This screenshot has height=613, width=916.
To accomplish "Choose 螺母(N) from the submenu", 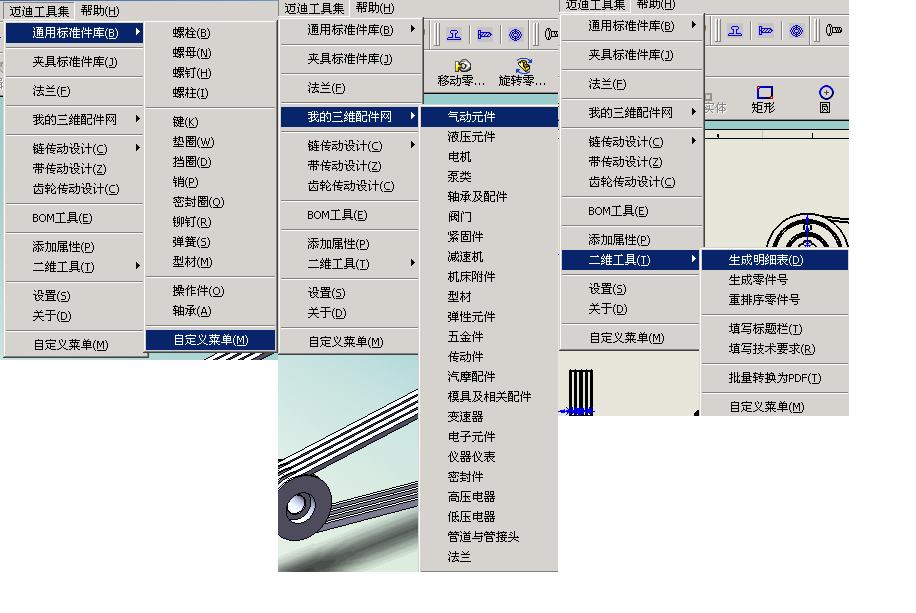I will (192, 53).
